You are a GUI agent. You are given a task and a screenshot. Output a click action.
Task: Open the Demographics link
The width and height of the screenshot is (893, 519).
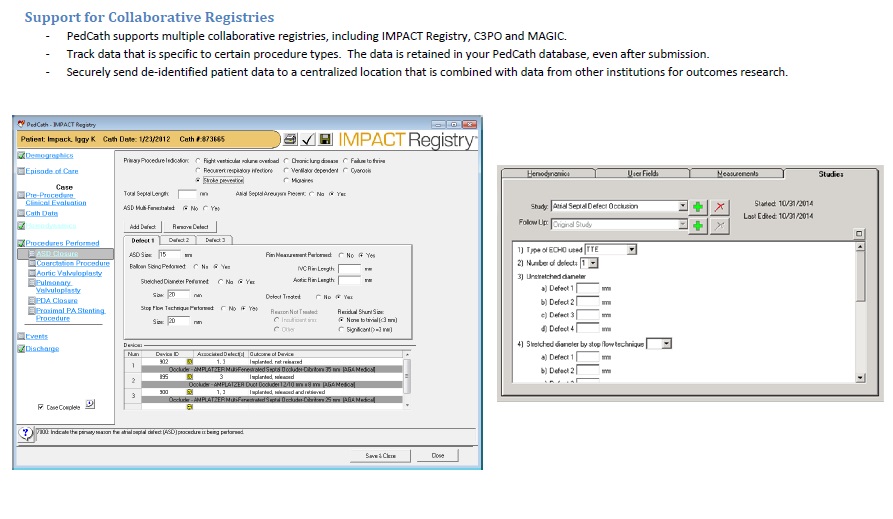pyautogui.click(x=49, y=156)
